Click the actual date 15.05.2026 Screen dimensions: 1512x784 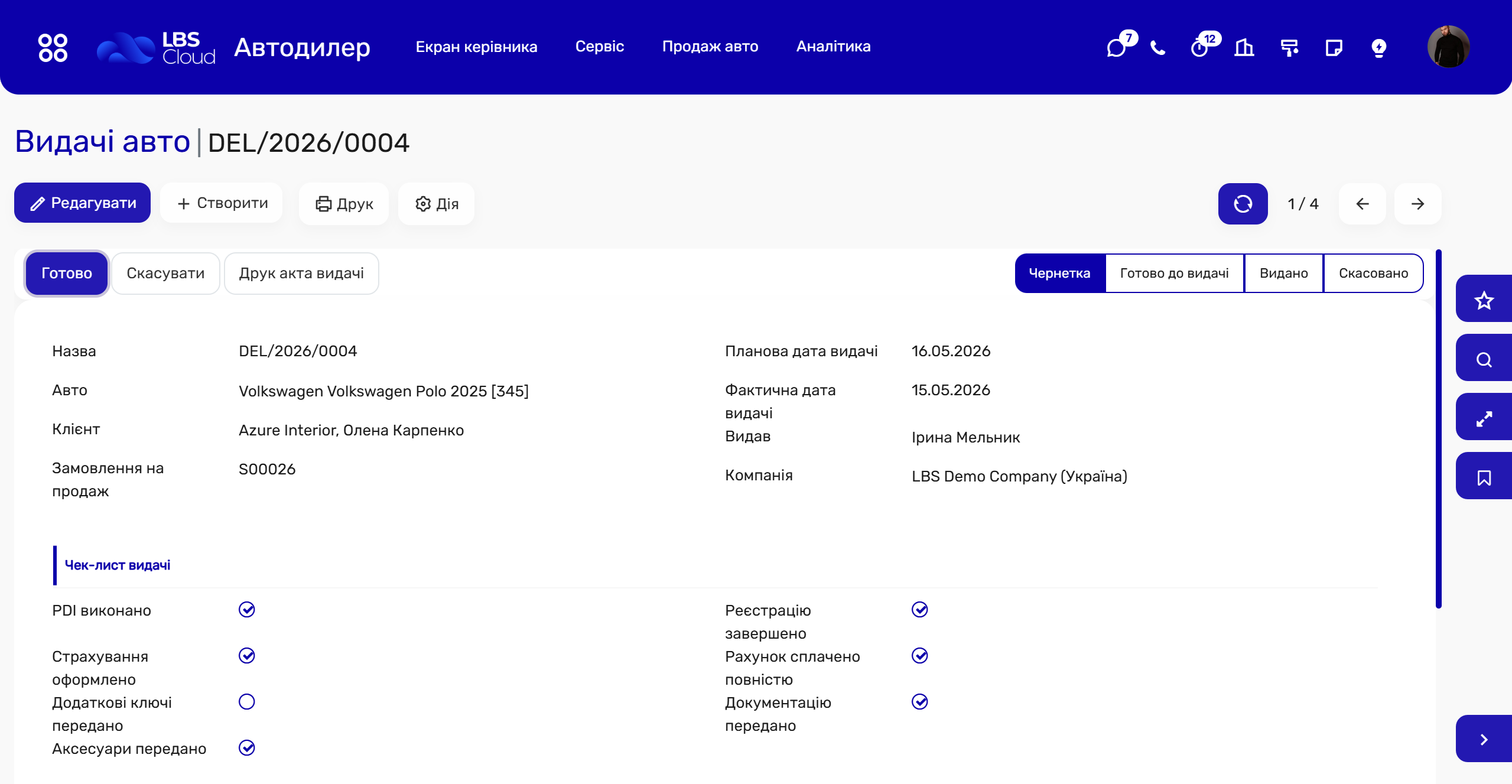click(951, 390)
